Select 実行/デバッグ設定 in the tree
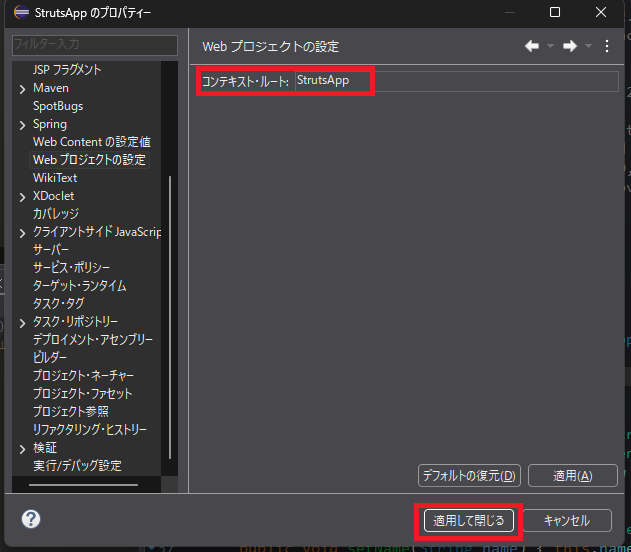Image resolution: width=631 pixels, height=552 pixels. (x=77, y=465)
